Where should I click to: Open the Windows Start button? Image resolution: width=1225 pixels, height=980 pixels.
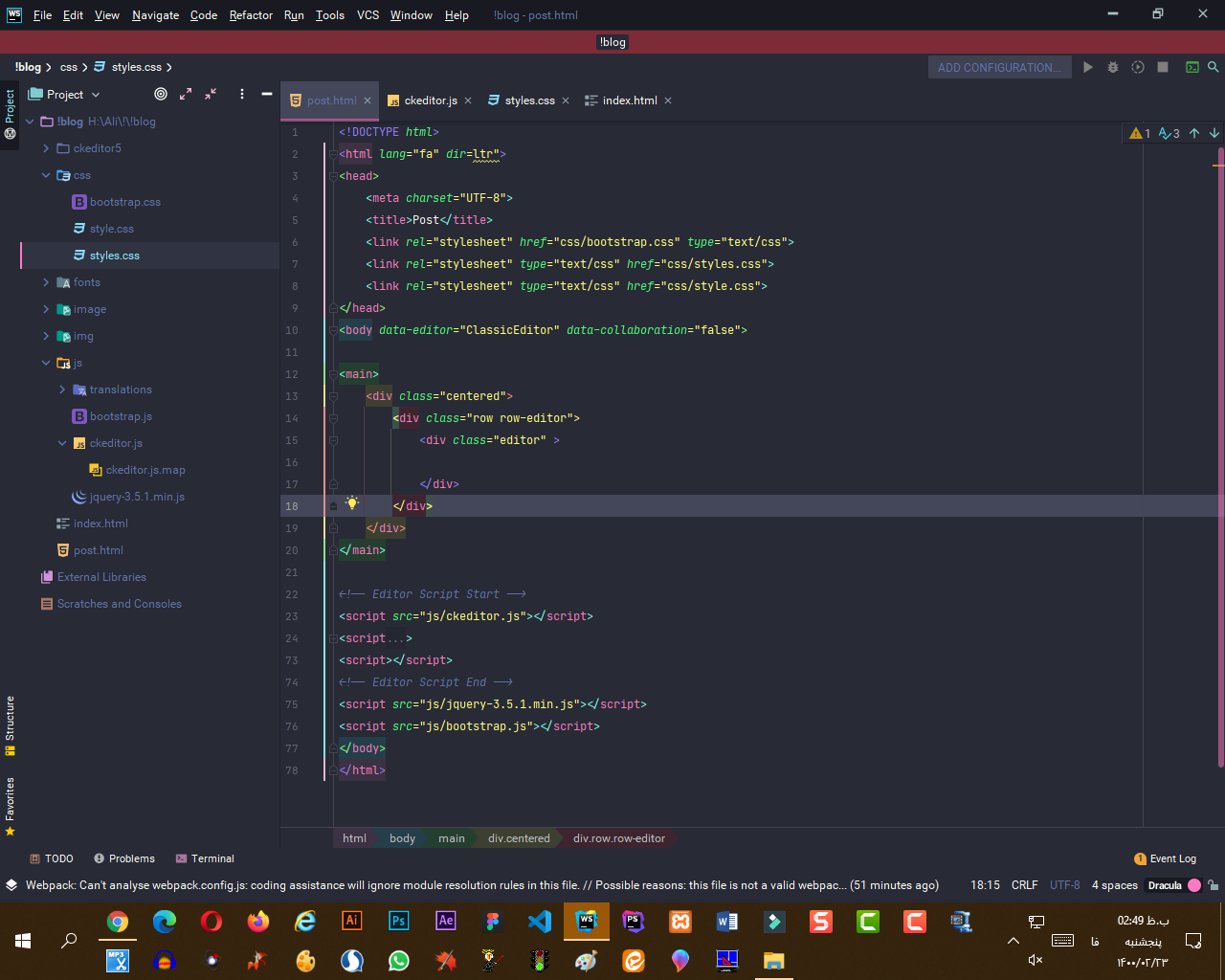pos(23,941)
